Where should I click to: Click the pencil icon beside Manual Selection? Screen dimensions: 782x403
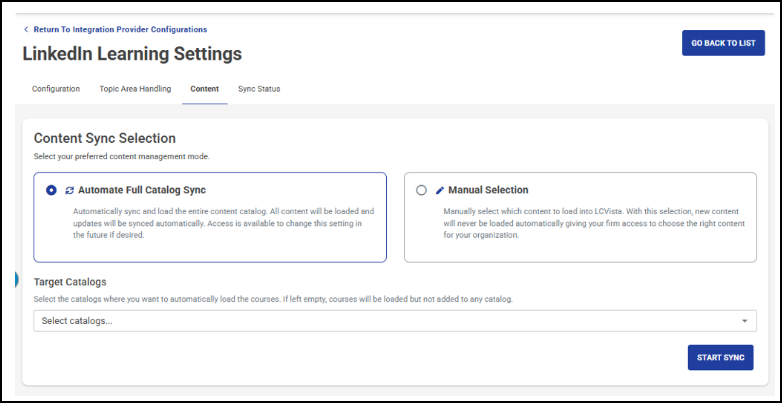pos(440,190)
